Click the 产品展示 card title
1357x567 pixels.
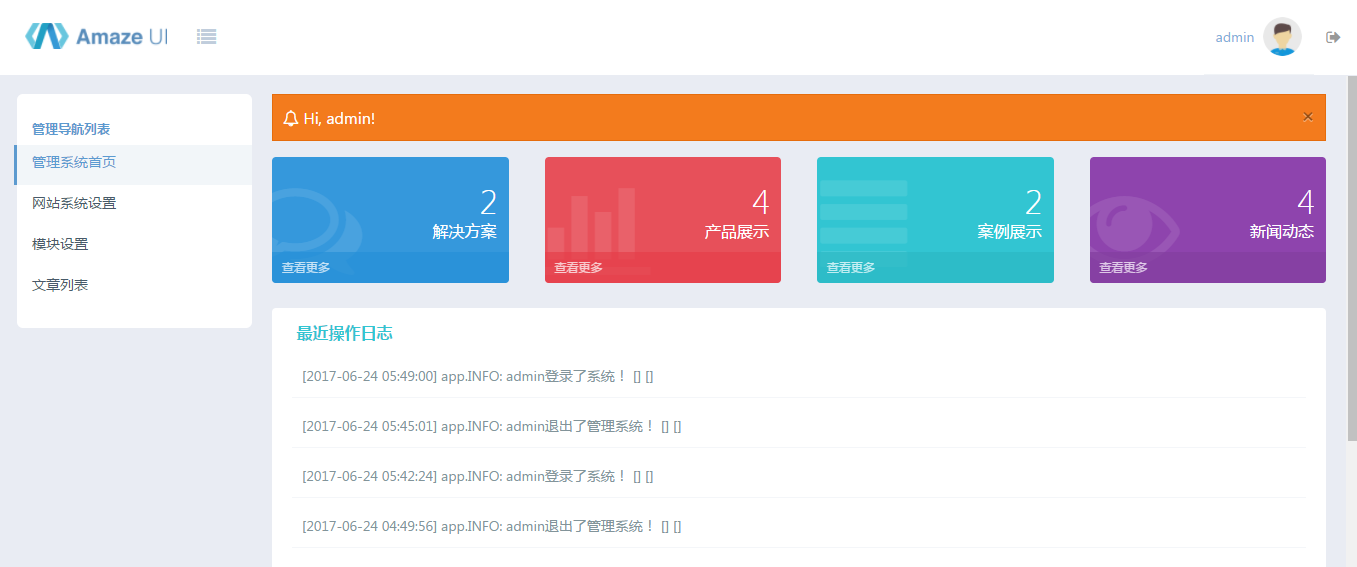[x=737, y=232]
